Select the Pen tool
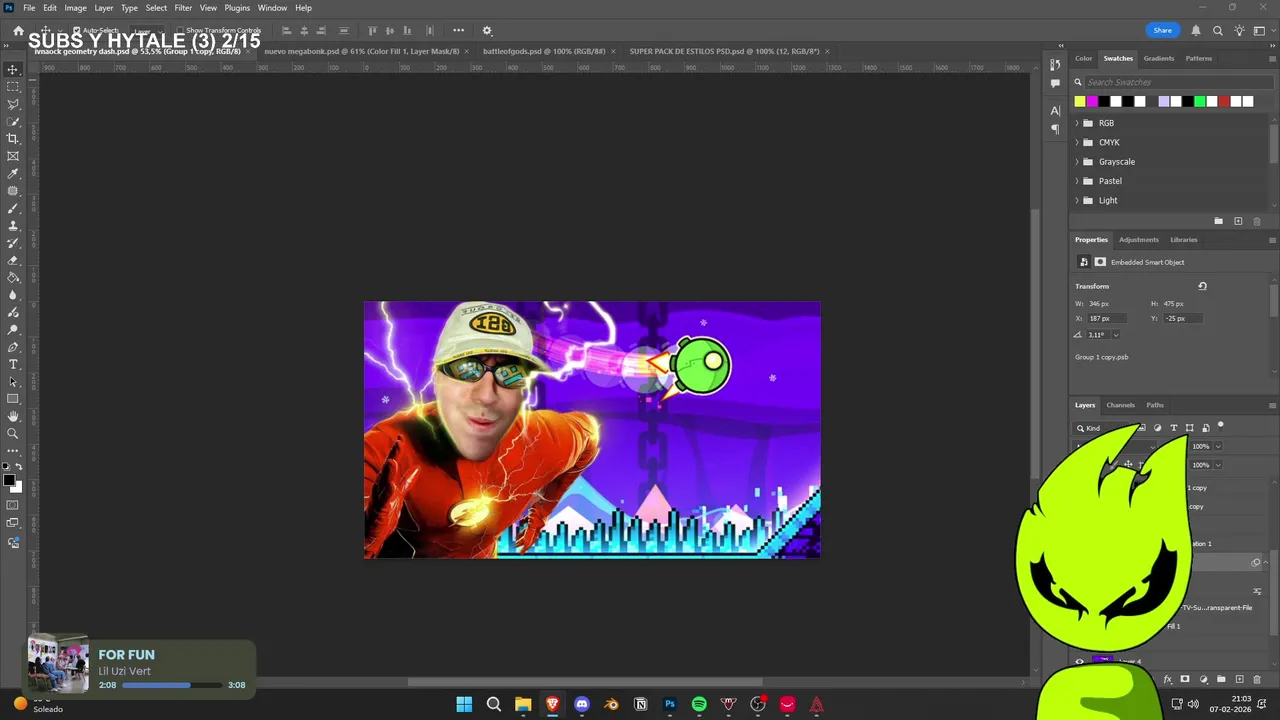The image size is (1280, 720). [x=13, y=347]
